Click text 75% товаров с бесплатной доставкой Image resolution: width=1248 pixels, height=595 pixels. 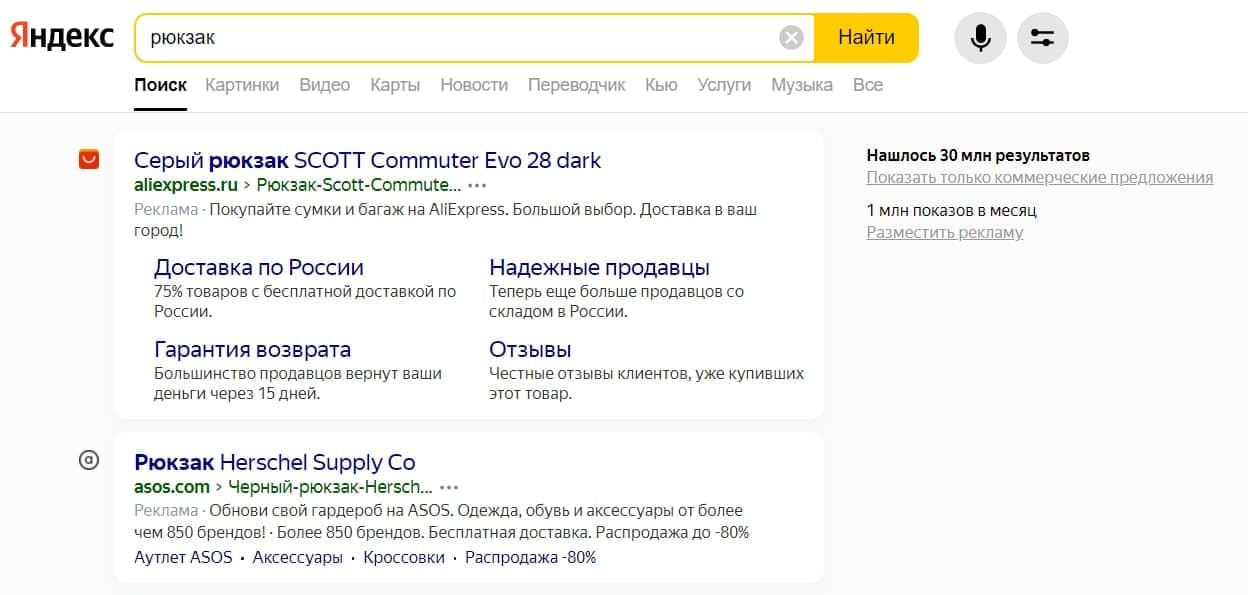pos(305,301)
